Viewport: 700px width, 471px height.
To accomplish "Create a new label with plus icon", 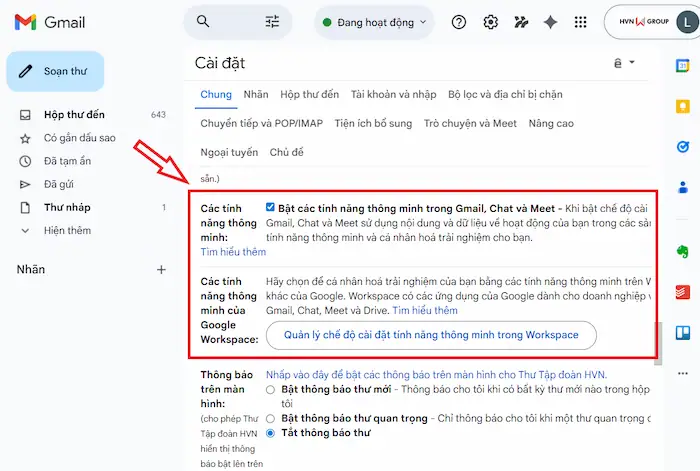I will pyautogui.click(x=162, y=270).
